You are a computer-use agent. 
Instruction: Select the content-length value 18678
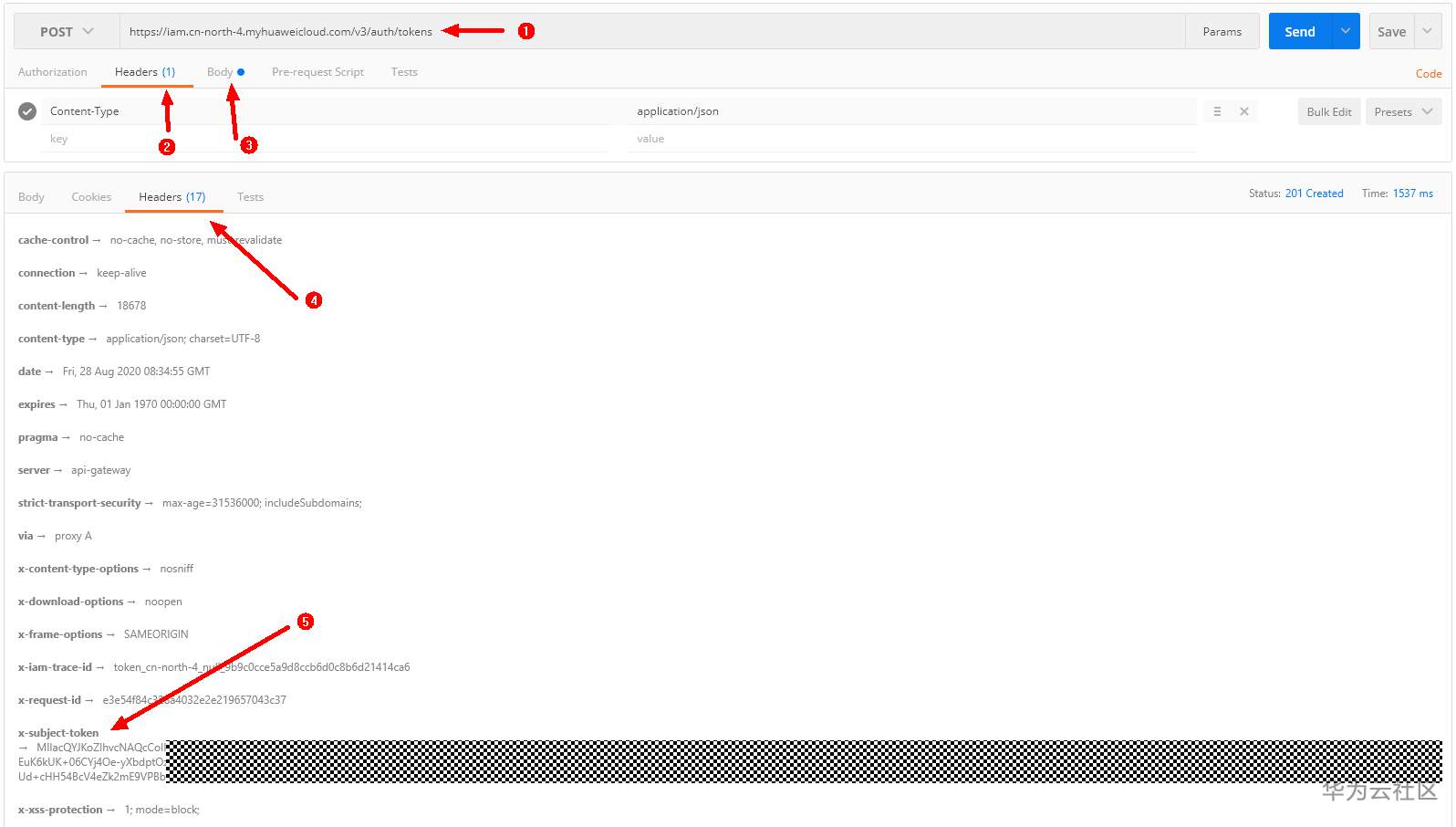(131, 306)
